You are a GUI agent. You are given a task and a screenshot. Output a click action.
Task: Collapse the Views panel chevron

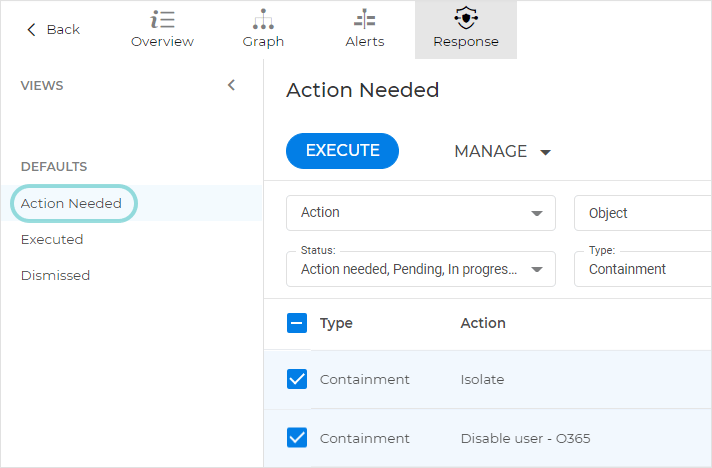(231, 85)
